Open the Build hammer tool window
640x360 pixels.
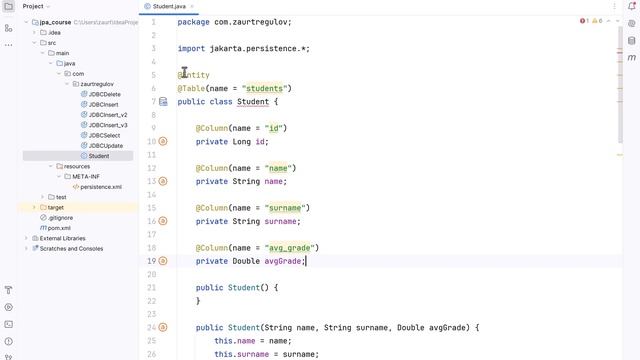point(8,290)
